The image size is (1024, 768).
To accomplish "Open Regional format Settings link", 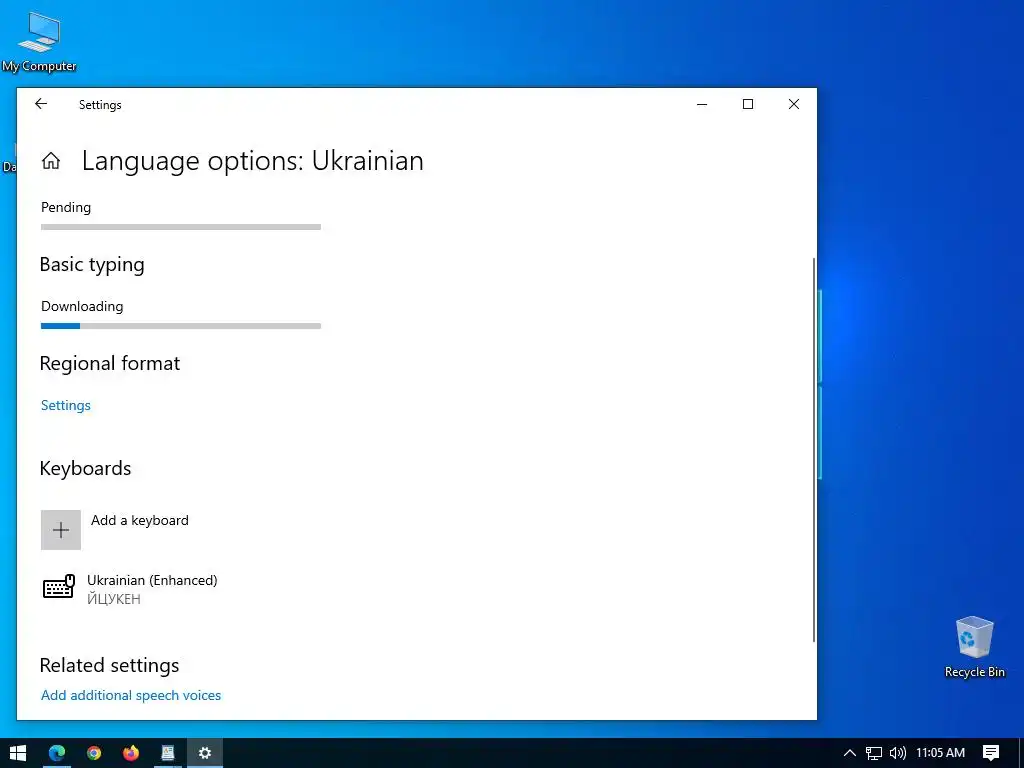I will tap(65, 405).
